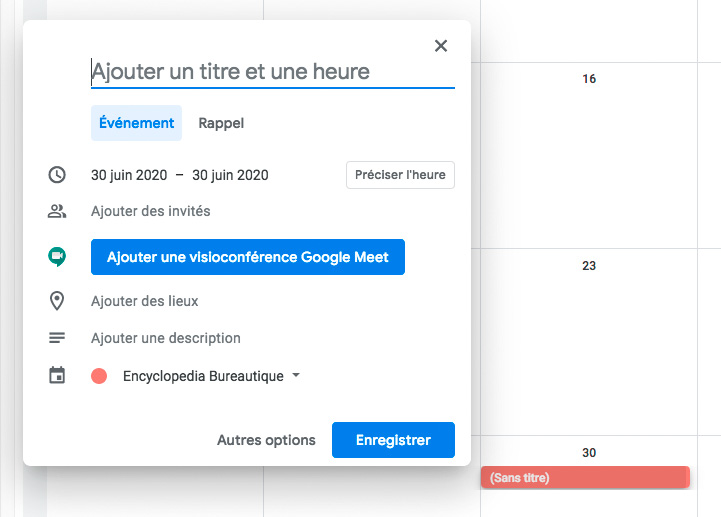Add a Google Meet video conference
The height and width of the screenshot is (517, 721).
pyautogui.click(x=248, y=257)
